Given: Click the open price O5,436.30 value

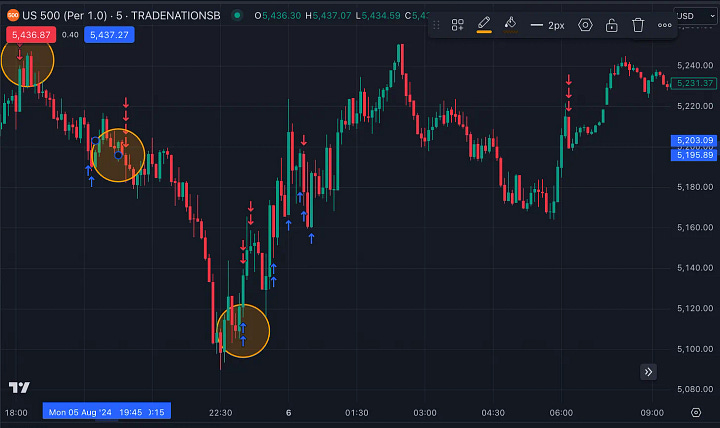Looking at the screenshot, I should (x=278, y=16).
